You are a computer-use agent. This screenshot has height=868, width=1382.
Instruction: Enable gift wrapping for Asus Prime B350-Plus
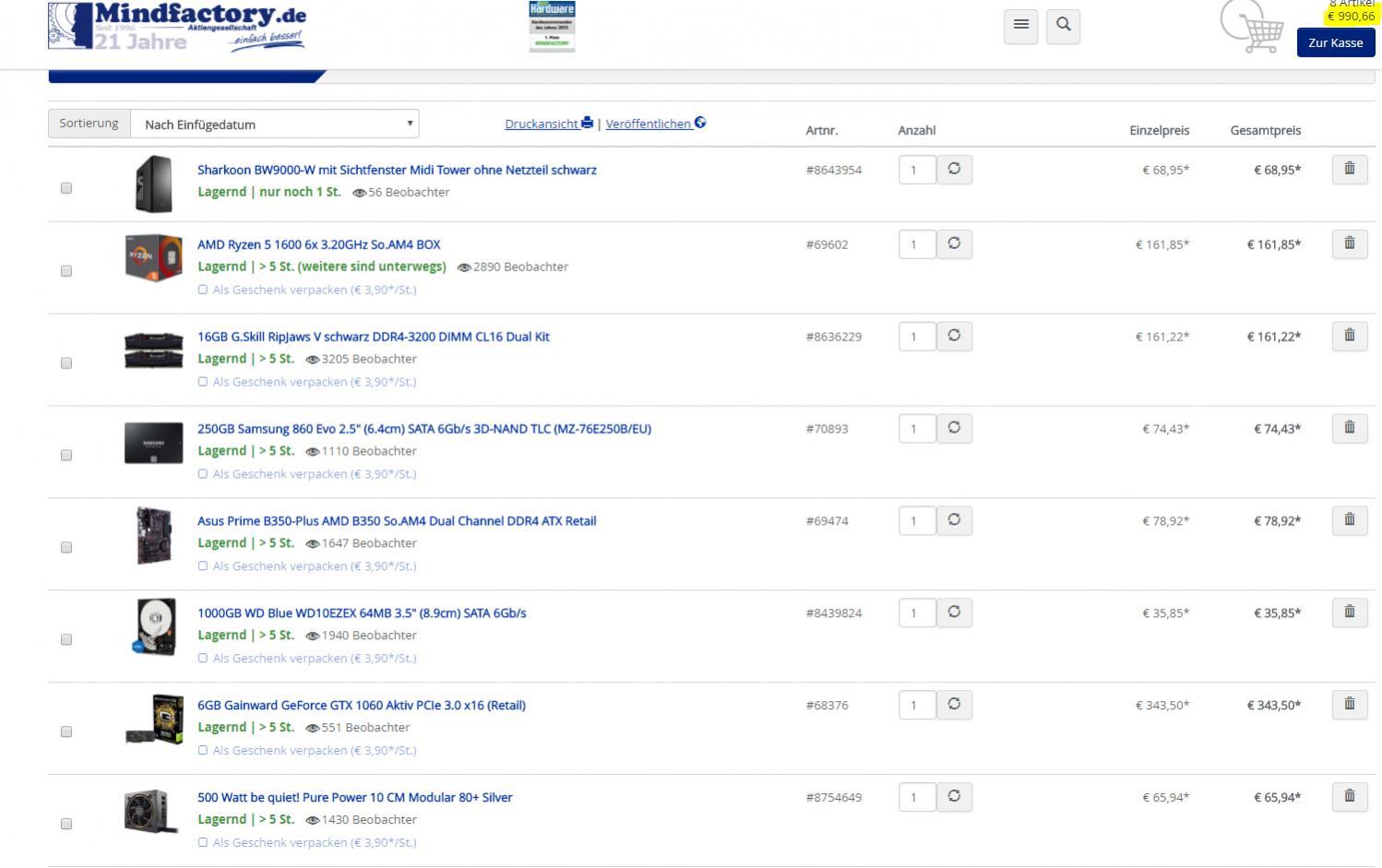coord(203,566)
